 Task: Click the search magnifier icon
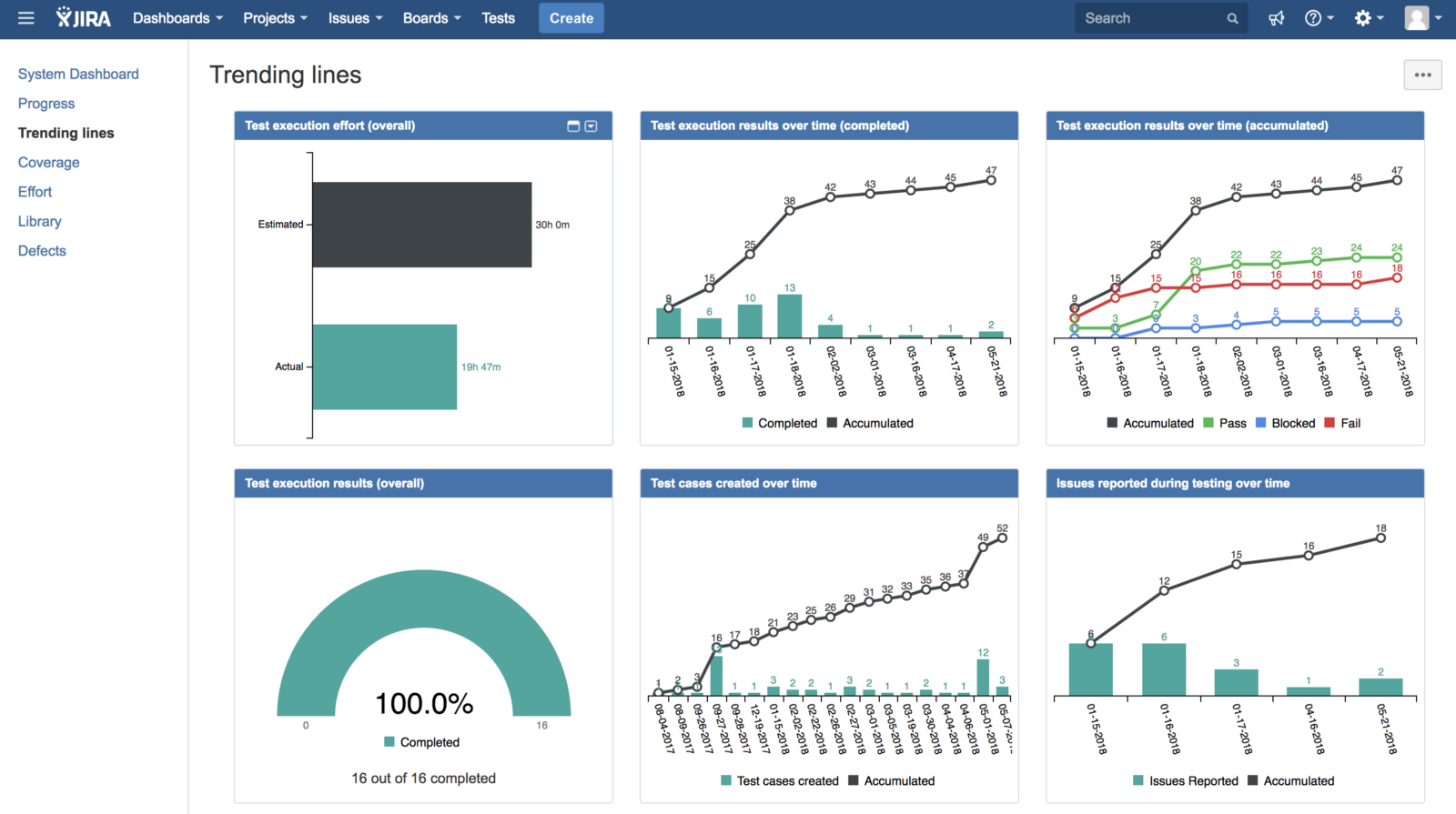(1232, 18)
